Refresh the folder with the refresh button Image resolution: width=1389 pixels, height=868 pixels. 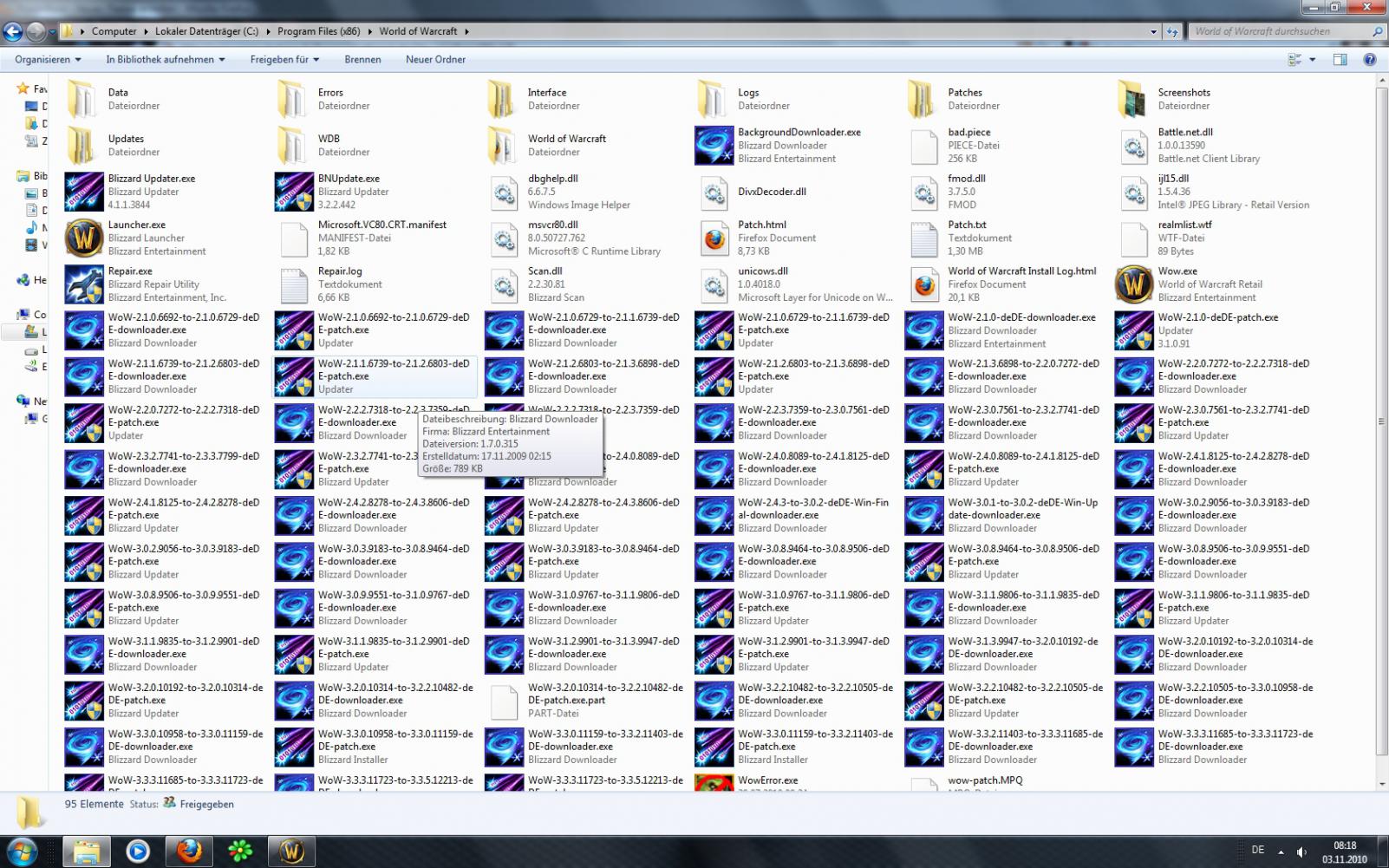(x=1172, y=31)
